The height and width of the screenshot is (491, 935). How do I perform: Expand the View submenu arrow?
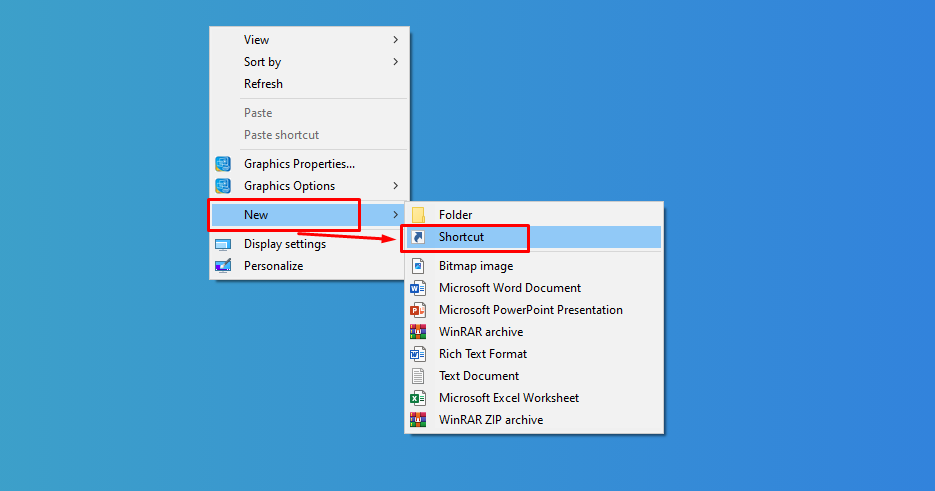coord(396,40)
